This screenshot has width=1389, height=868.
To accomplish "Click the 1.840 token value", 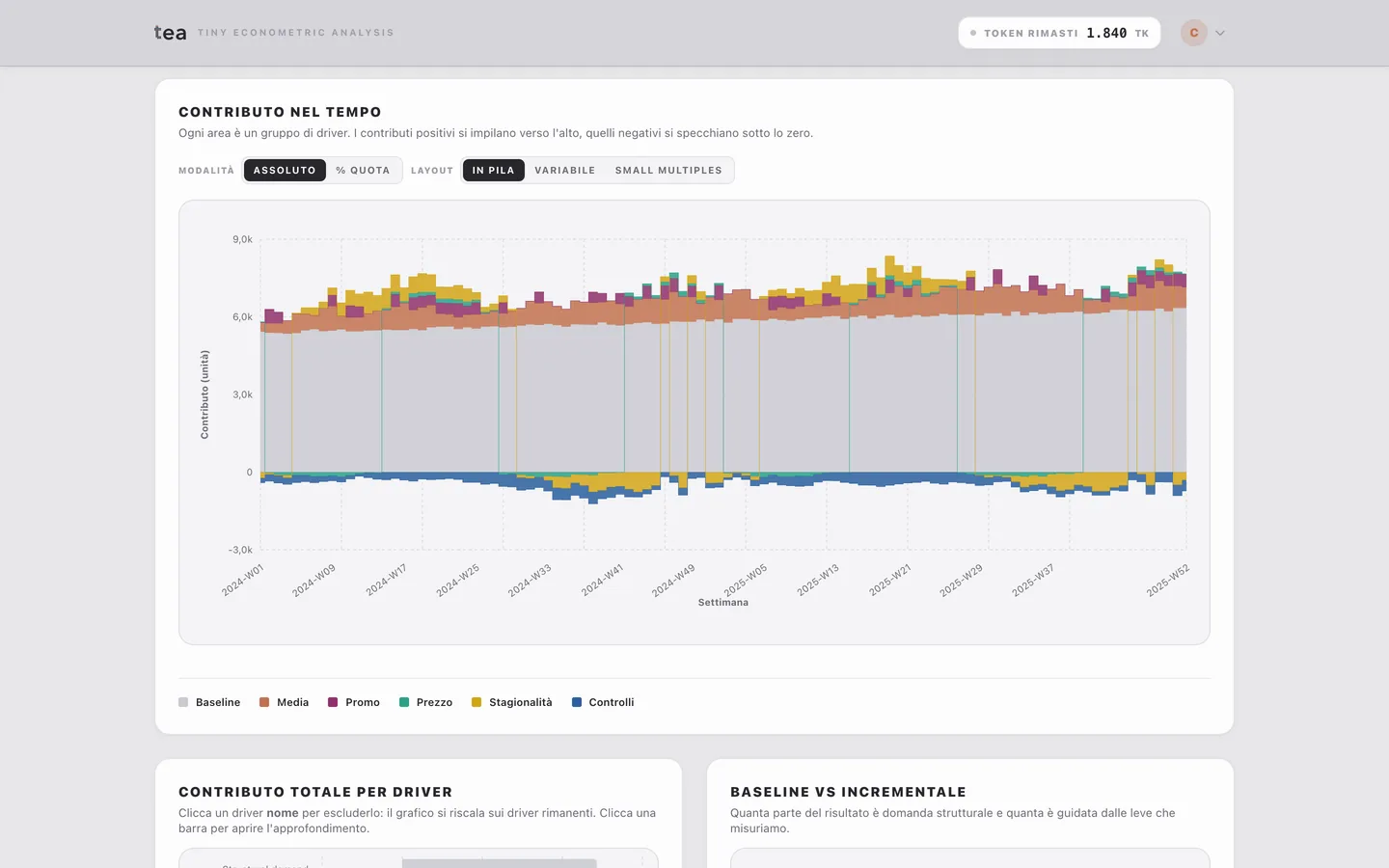I will click(x=1106, y=33).
